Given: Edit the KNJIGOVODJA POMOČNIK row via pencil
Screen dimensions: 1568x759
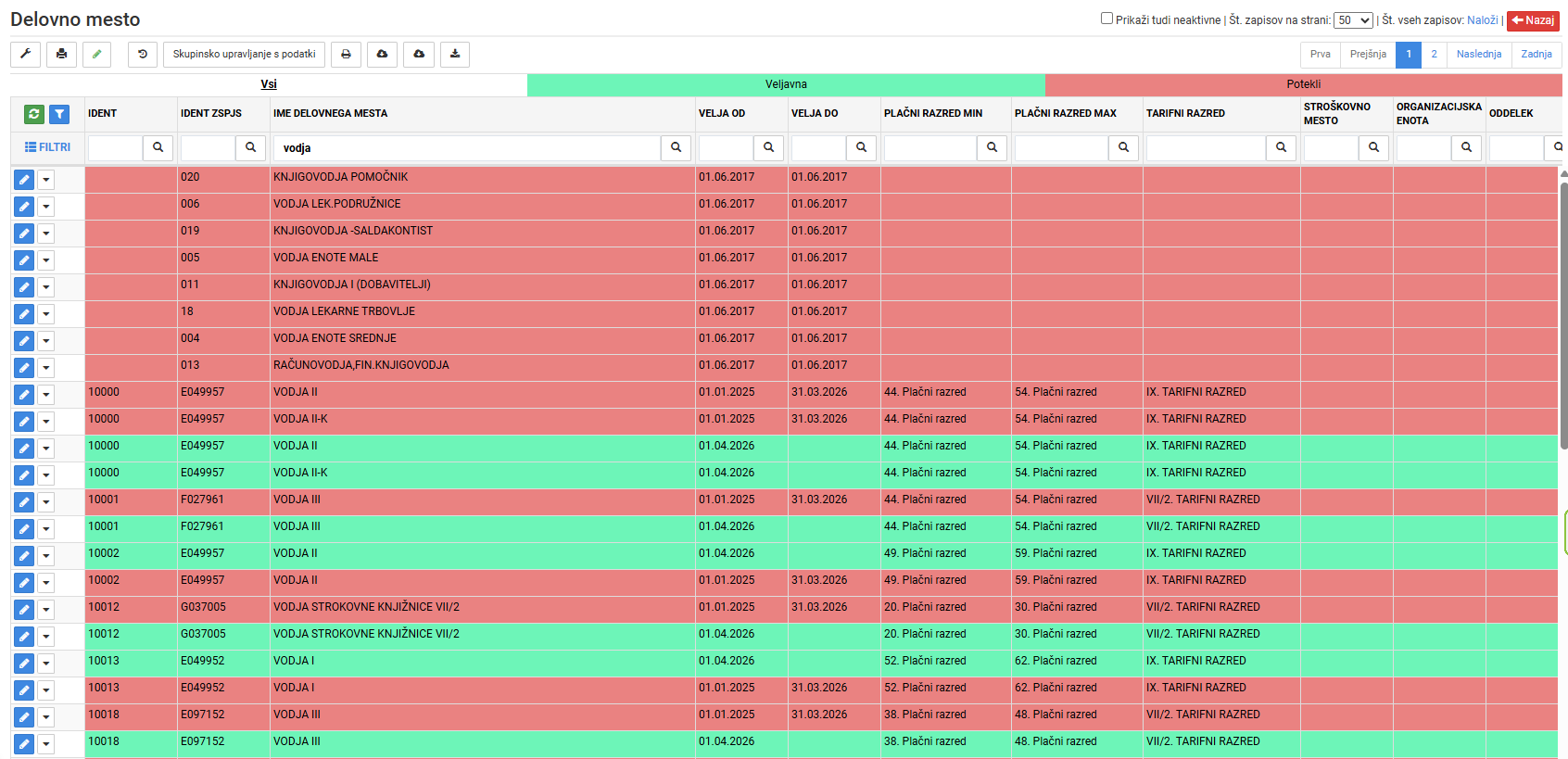Looking at the screenshot, I should 24,180.
